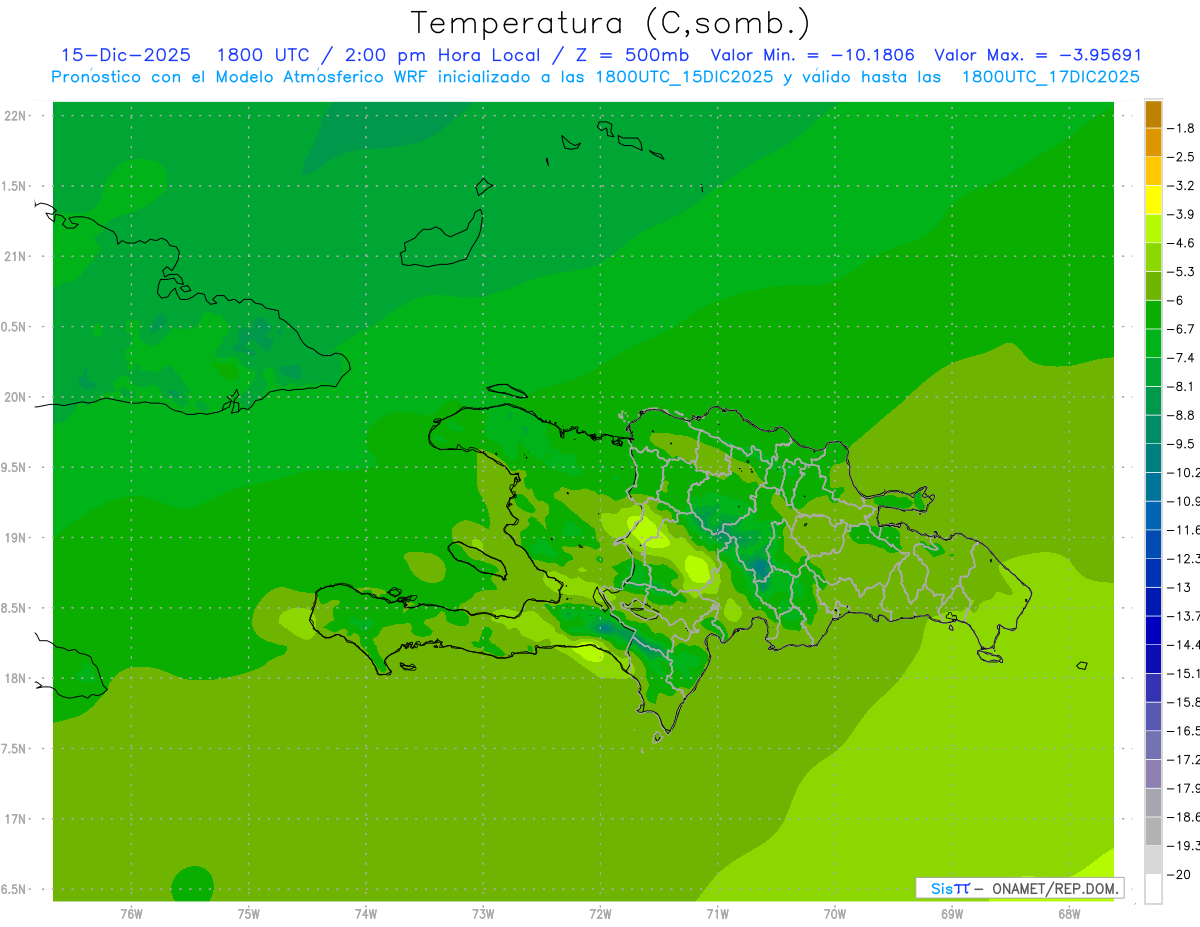Click the "19N" latitude label

pos(17,537)
